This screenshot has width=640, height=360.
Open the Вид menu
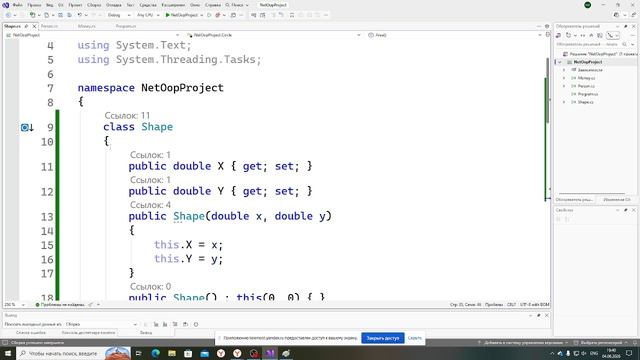pyautogui.click(x=49, y=5)
